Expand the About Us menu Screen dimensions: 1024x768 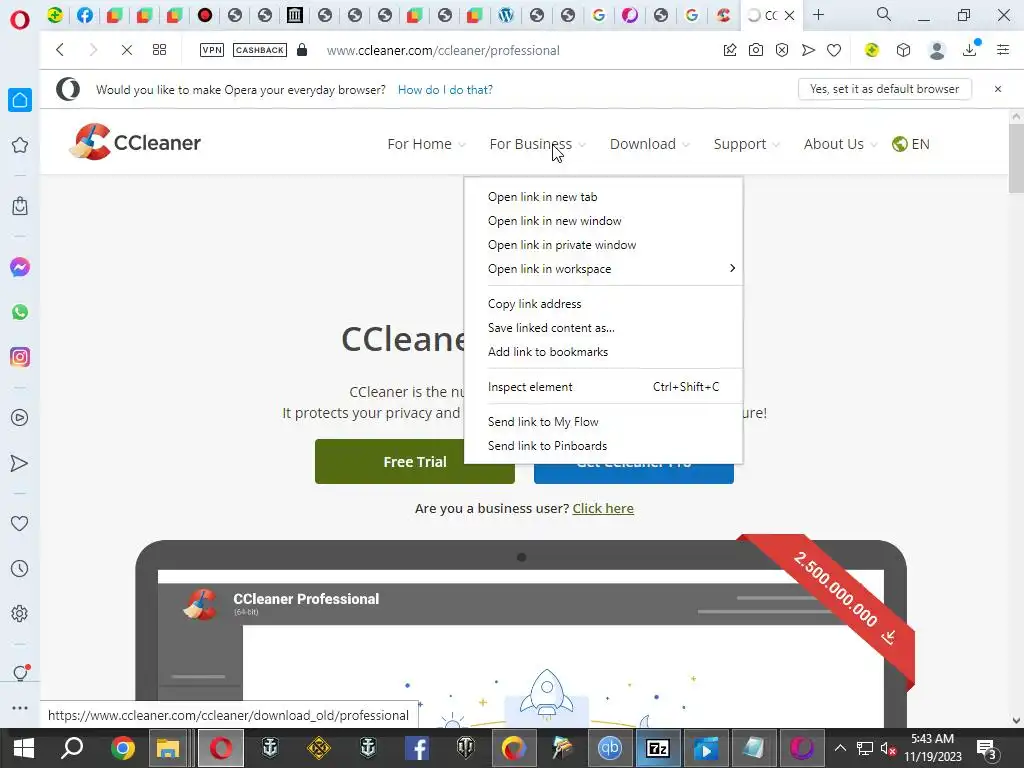click(x=840, y=144)
